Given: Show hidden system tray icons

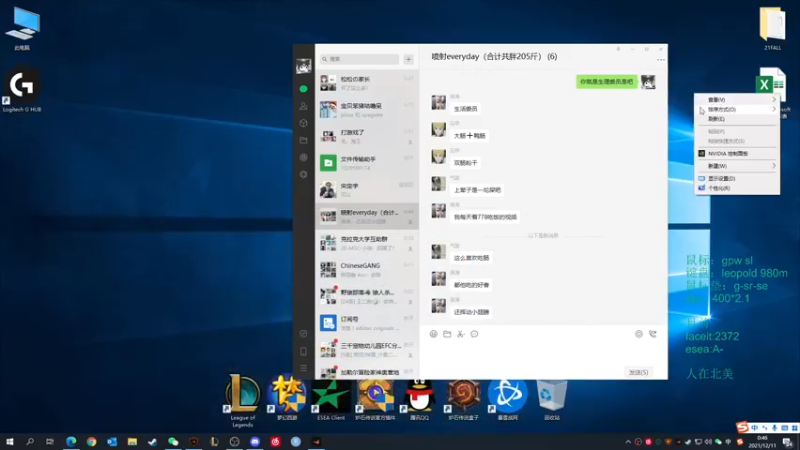Looking at the screenshot, I should click(x=628, y=442).
